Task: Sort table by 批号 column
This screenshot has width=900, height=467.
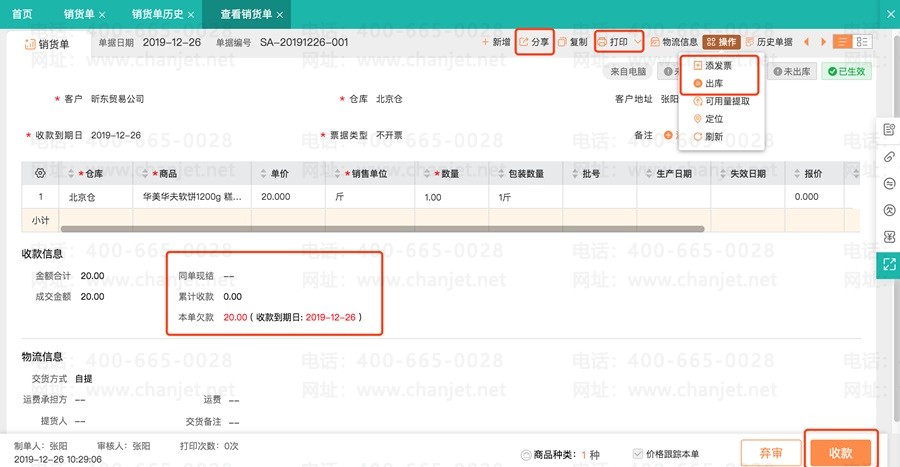Action: [x=575, y=173]
